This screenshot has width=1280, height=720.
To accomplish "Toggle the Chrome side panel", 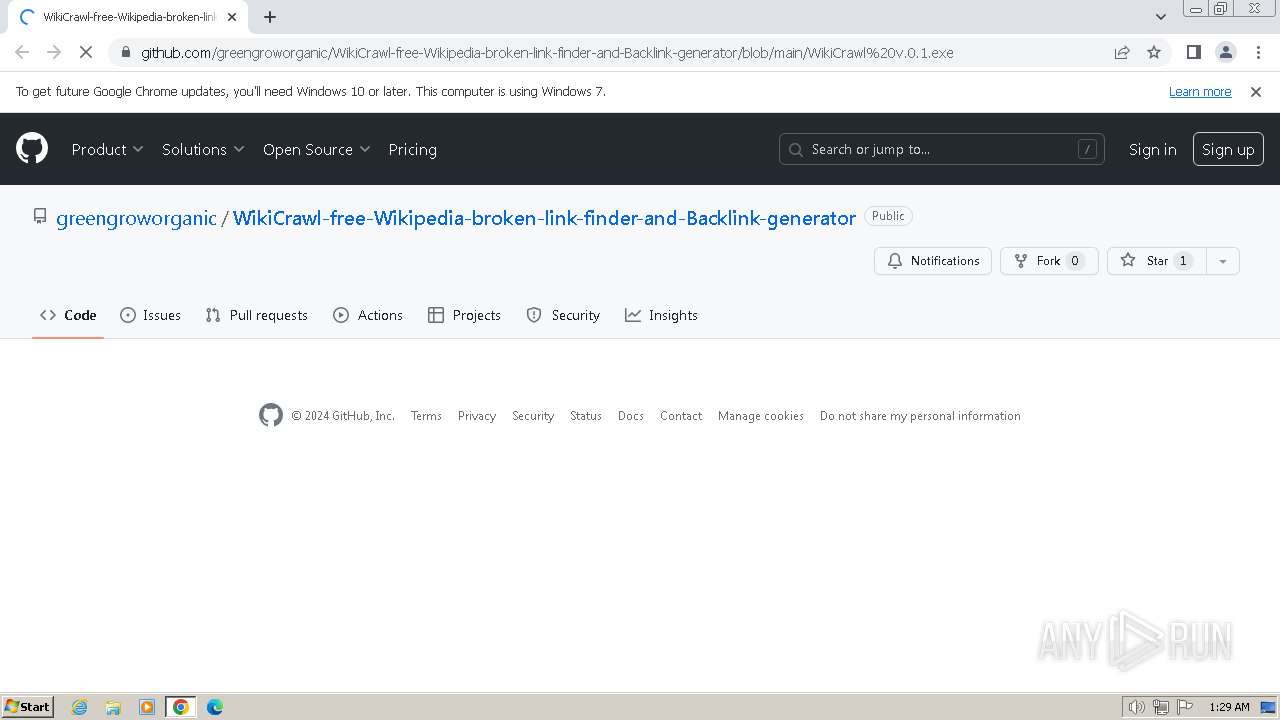I will point(1194,52).
